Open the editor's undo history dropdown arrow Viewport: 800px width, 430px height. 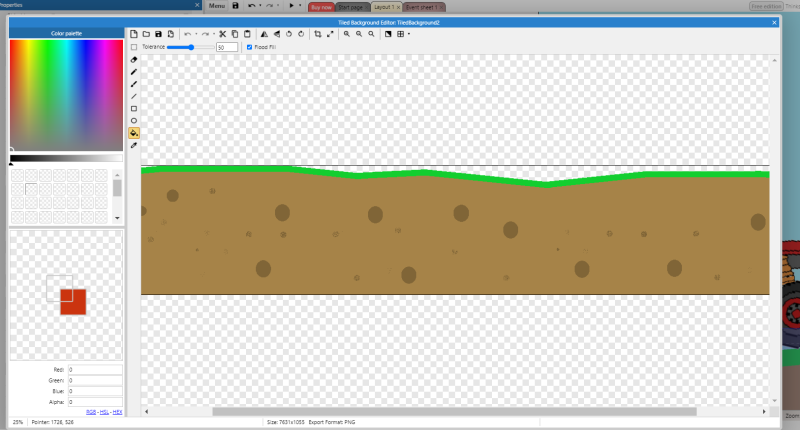tap(195, 34)
